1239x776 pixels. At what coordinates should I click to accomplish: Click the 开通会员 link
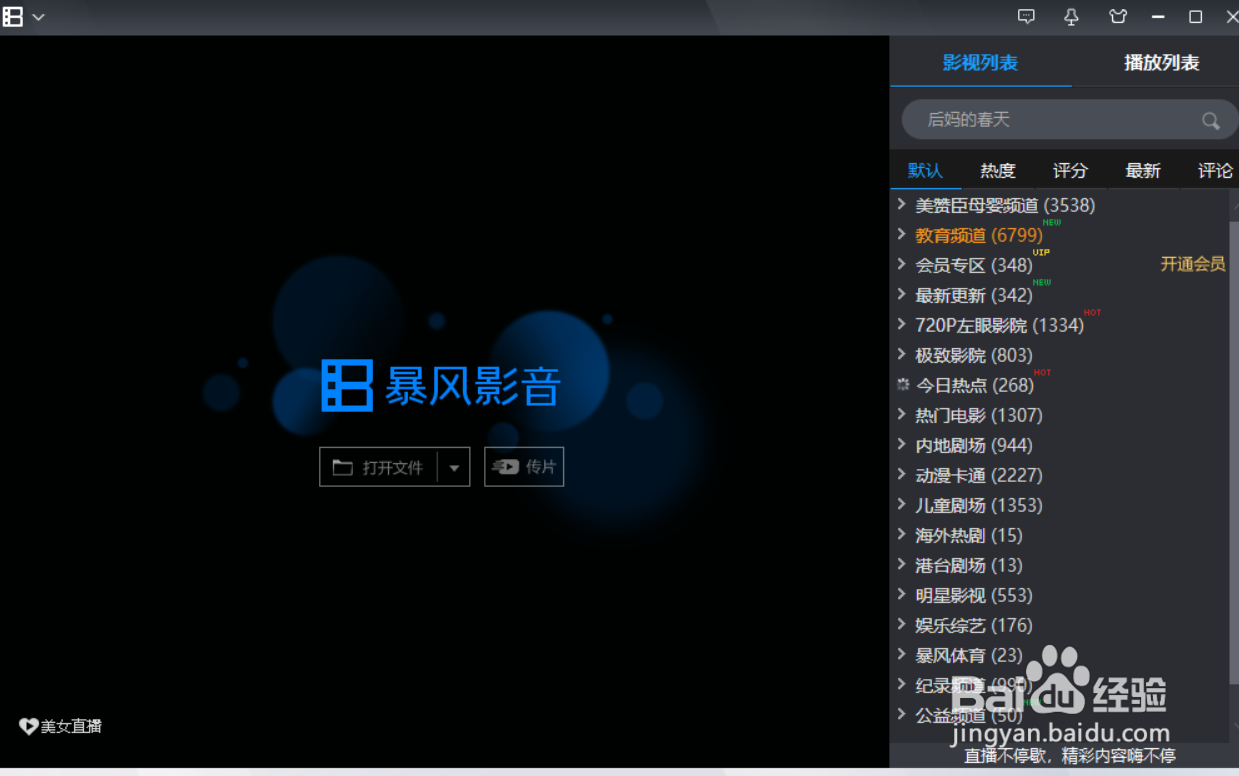click(x=1193, y=264)
